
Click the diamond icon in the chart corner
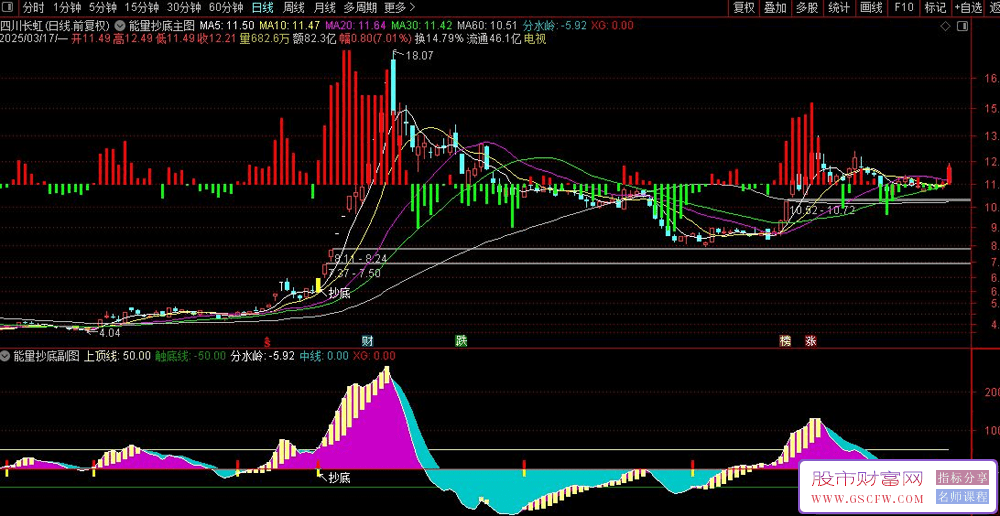pos(947,26)
